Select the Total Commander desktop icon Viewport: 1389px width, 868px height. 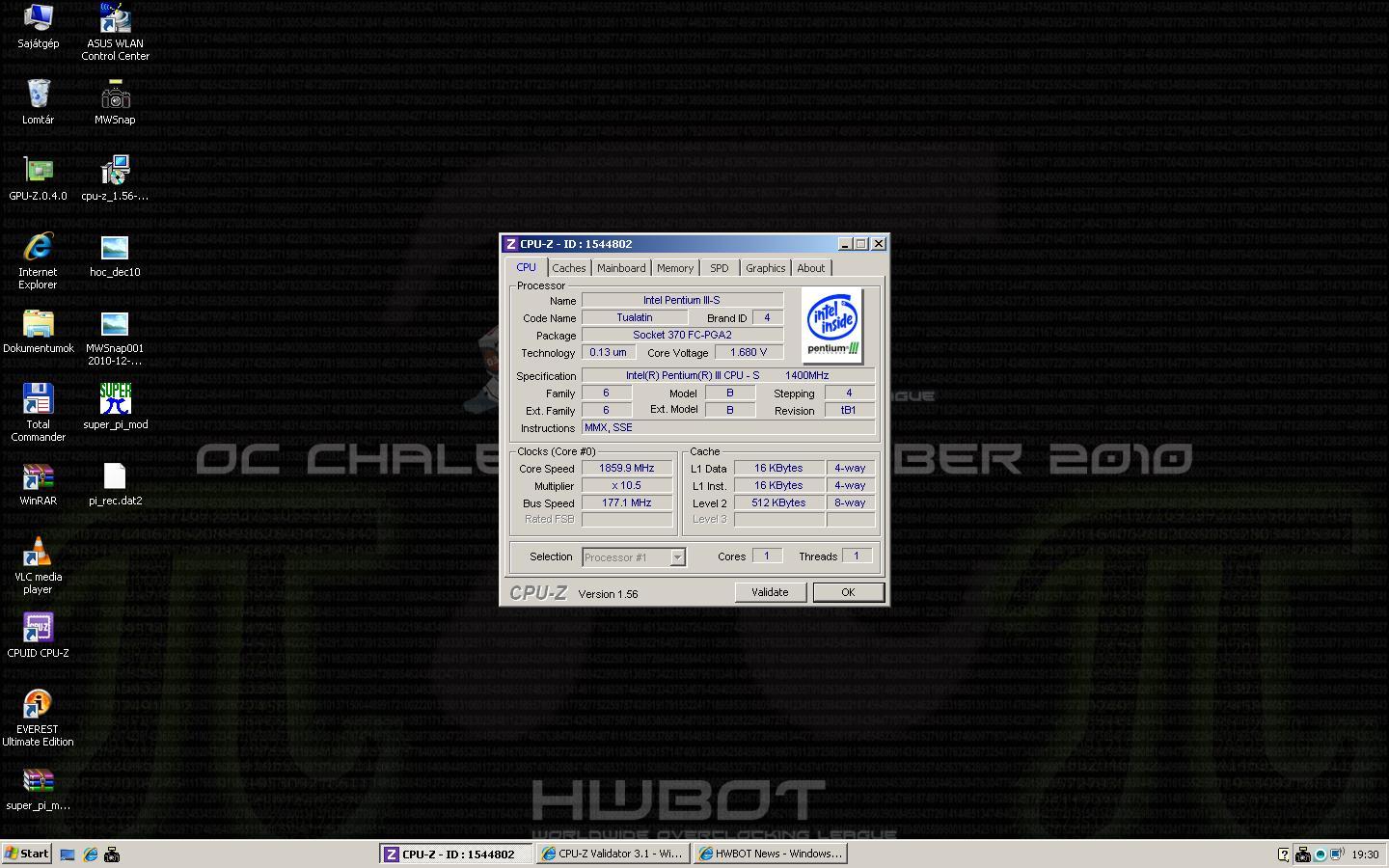pyautogui.click(x=38, y=413)
